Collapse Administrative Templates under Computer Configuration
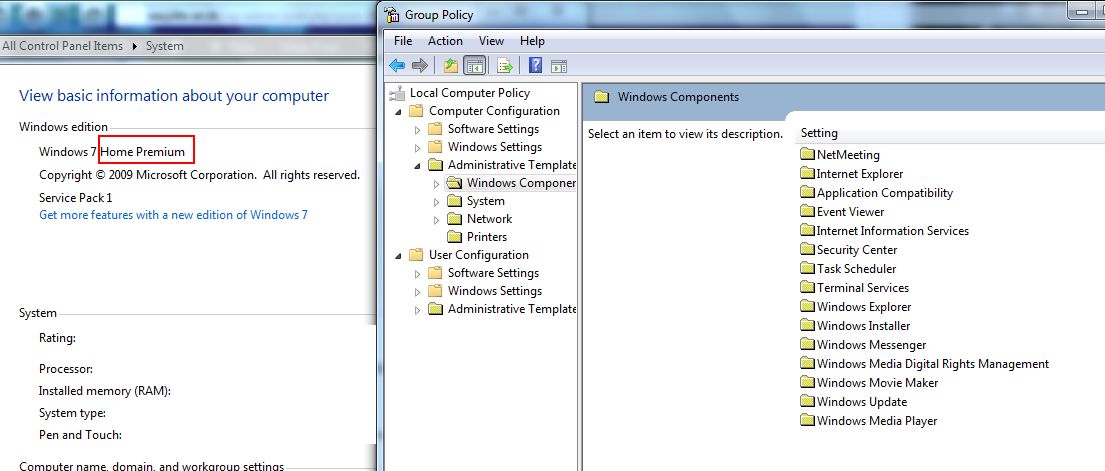The image size is (1105, 471). (x=417, y=166)
